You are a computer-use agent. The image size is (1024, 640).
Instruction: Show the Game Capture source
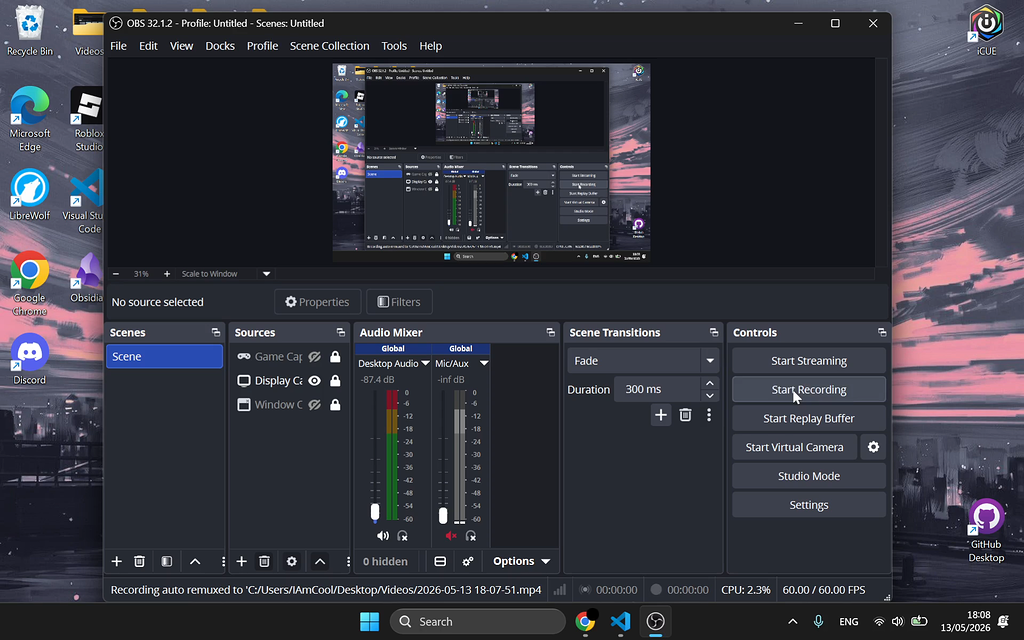pyautogui.click(x=315, y=357)
